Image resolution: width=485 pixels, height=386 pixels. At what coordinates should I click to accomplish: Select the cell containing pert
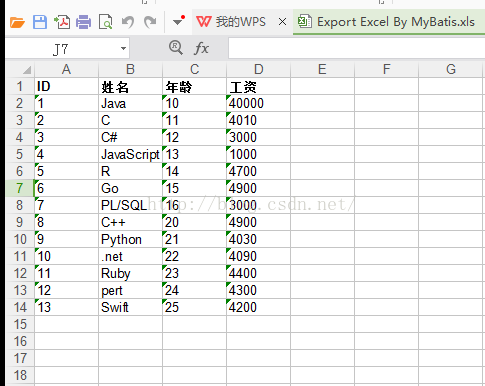pyautogui.click(x=130, y=290)
